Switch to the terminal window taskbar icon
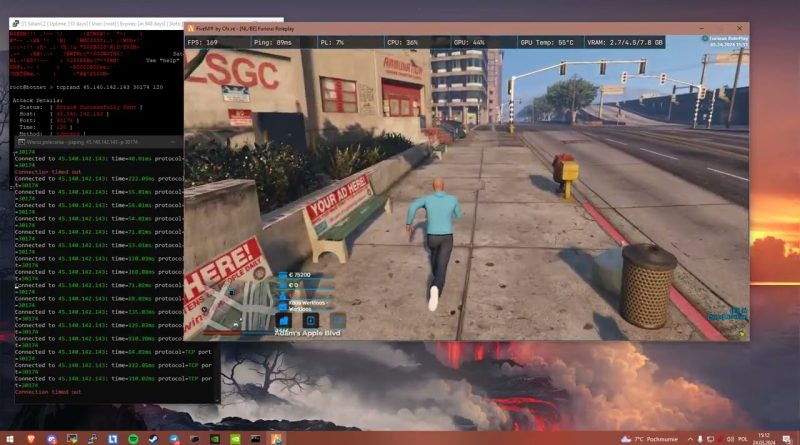 coord(255,439)
